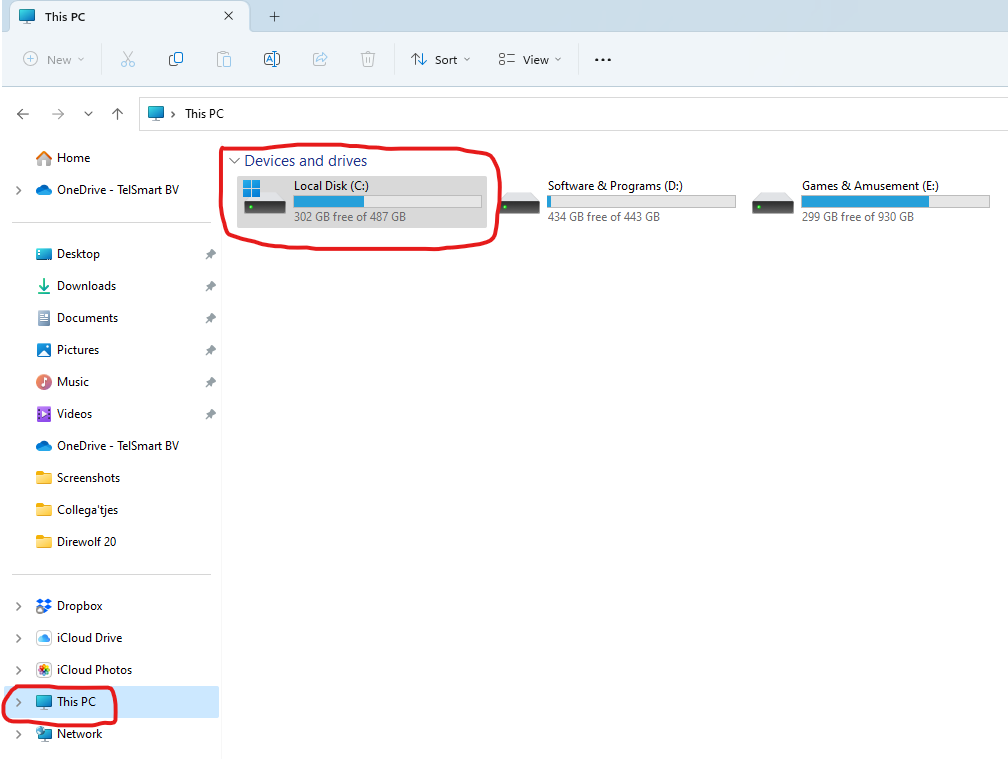Click the New button

[54, 60]
